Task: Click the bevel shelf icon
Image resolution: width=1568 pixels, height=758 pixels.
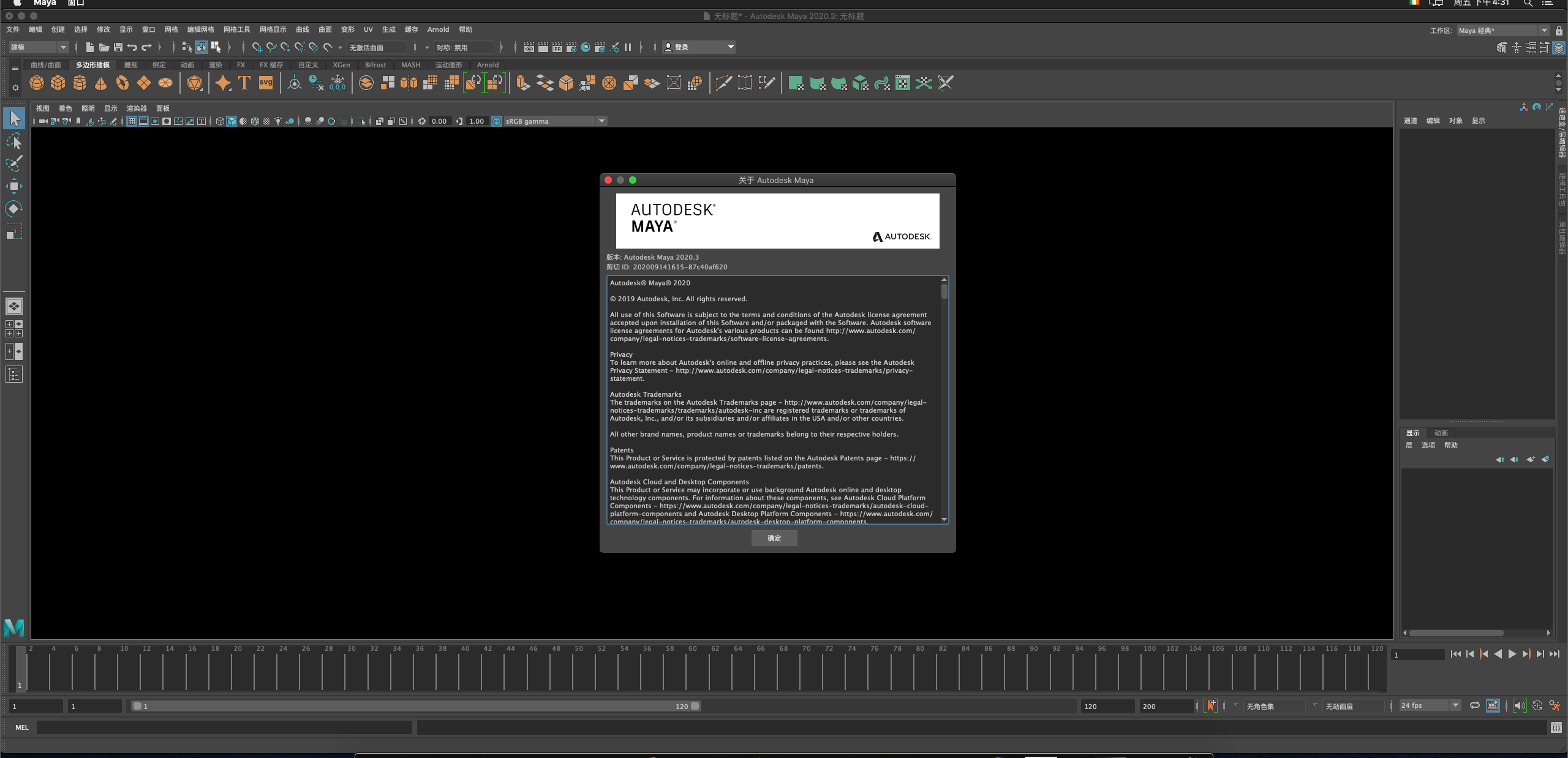Action: (566, 83)
